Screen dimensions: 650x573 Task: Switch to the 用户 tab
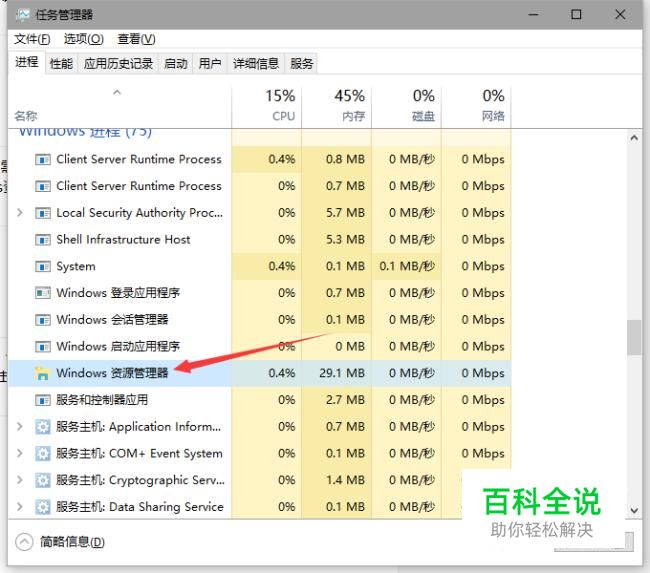[x=210, y=64]
